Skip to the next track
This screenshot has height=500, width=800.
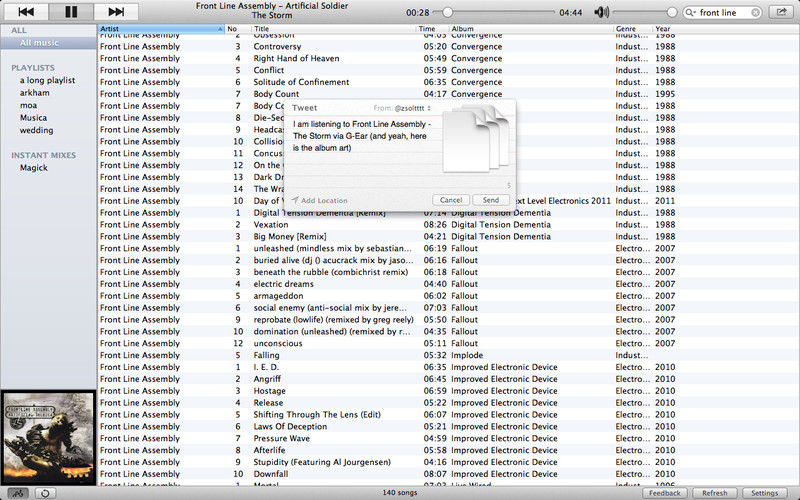(x=116, y=12)
